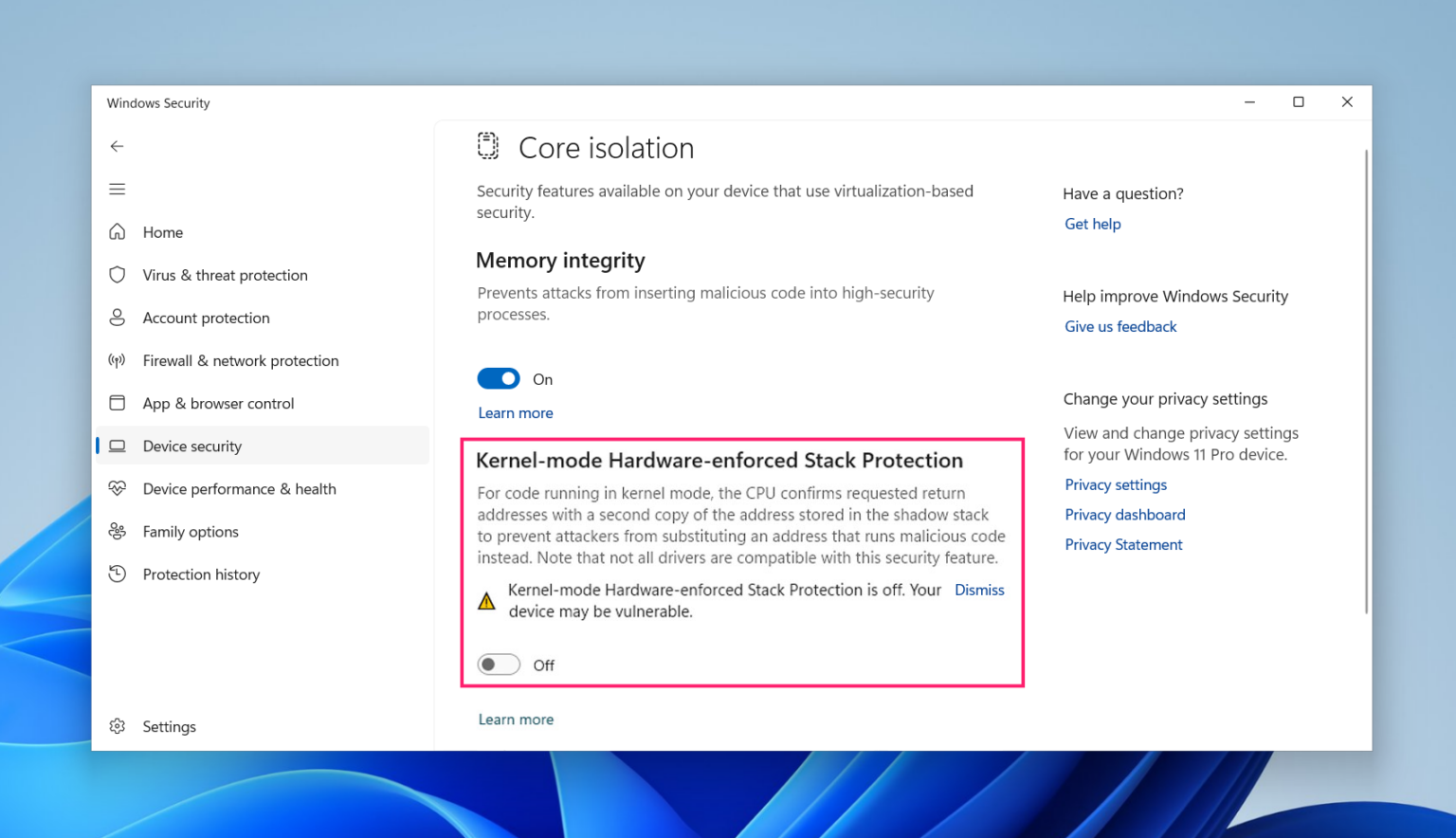Click the yellow warning triangle icon

click(486, 601)
